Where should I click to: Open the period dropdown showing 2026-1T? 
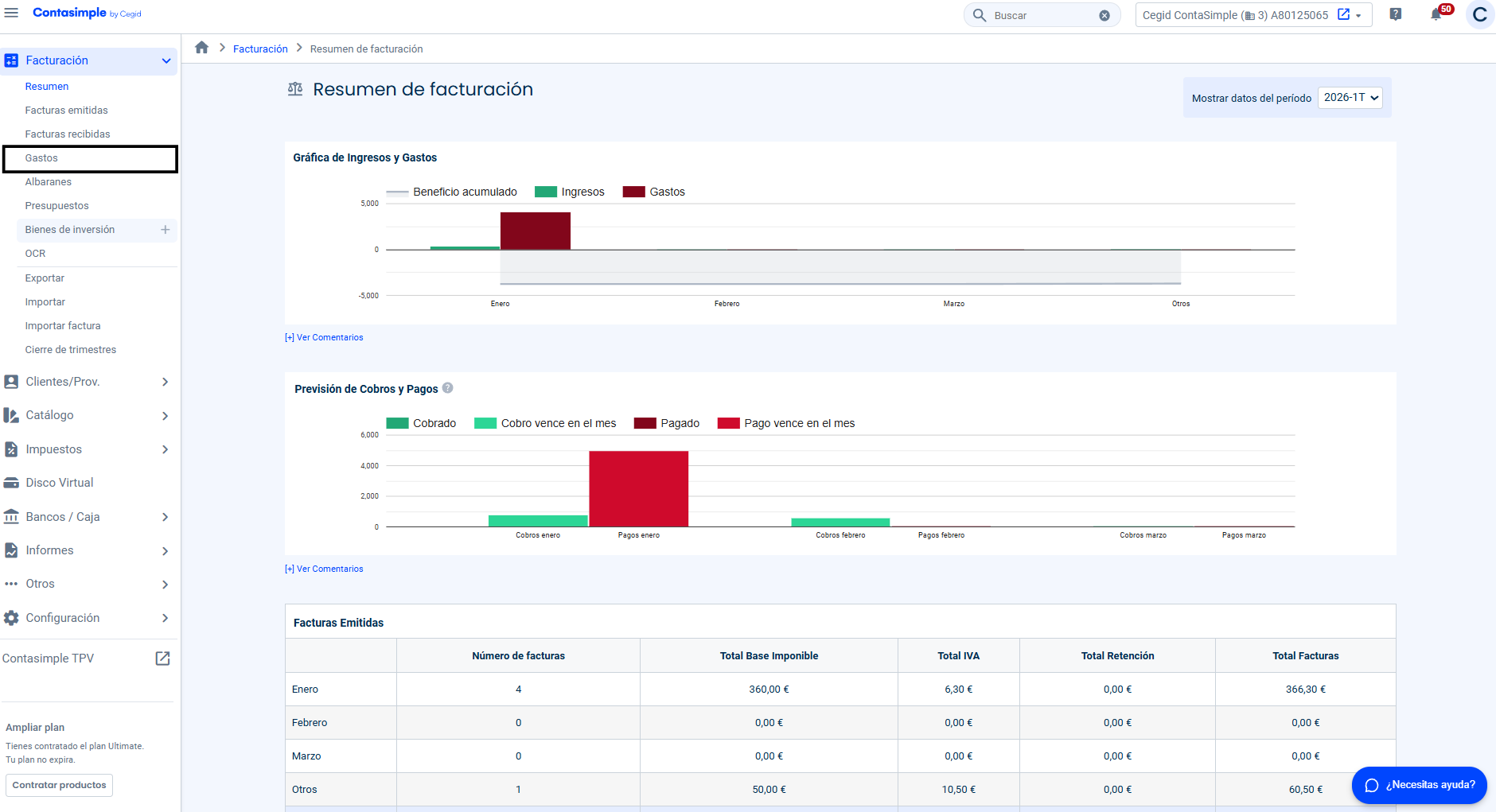click(1350, 98)
